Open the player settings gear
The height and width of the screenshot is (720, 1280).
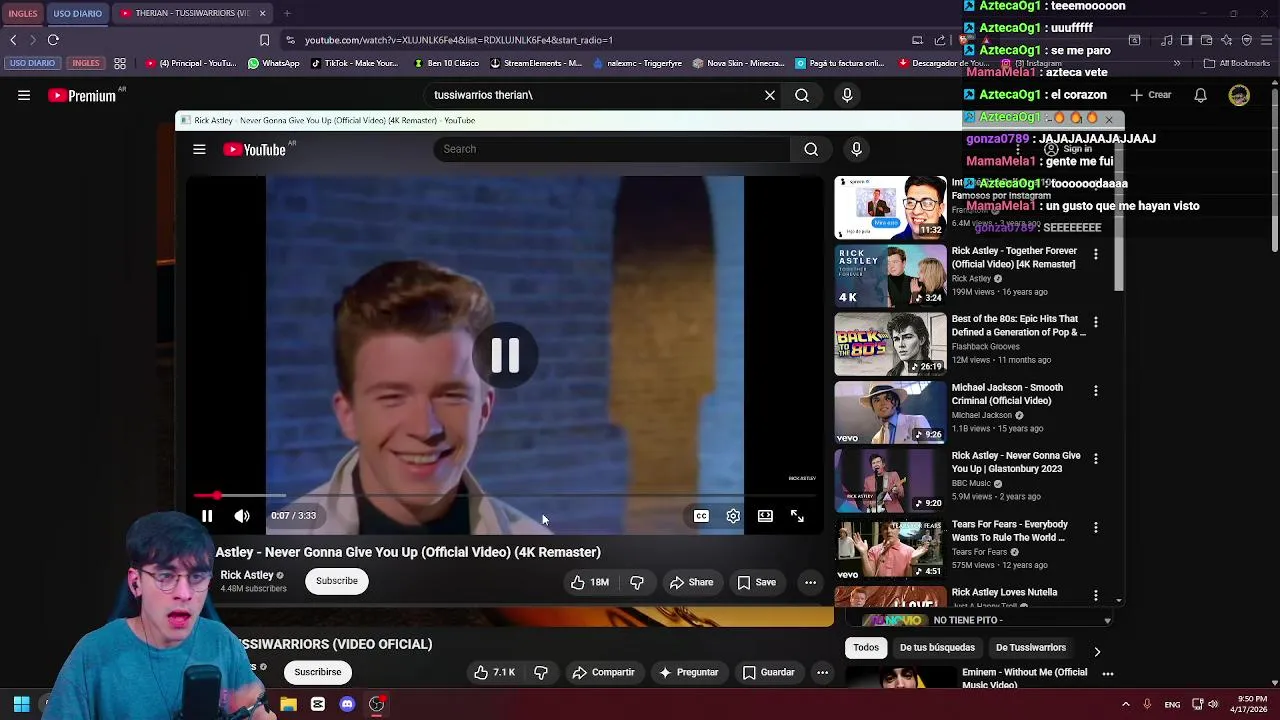click(x=733, y=516)
